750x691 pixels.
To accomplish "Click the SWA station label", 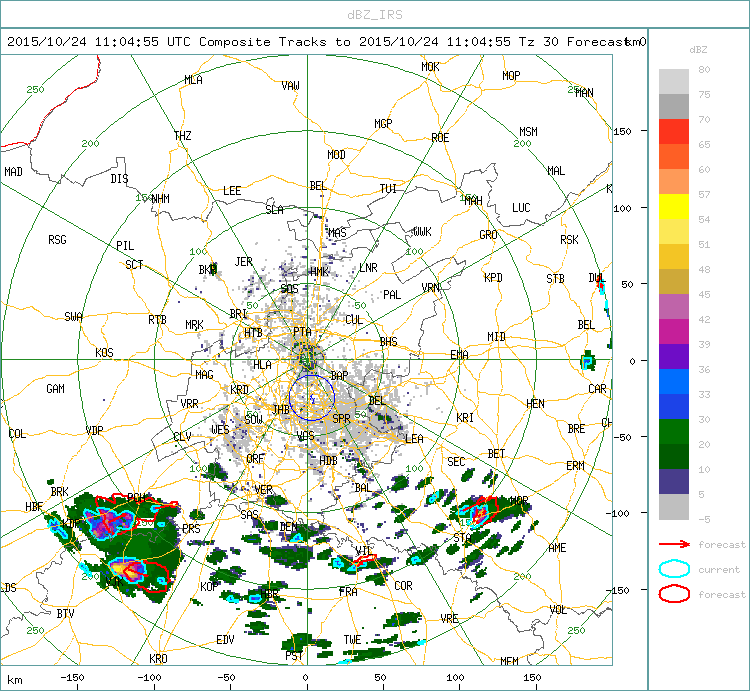I will pos(74,317).
